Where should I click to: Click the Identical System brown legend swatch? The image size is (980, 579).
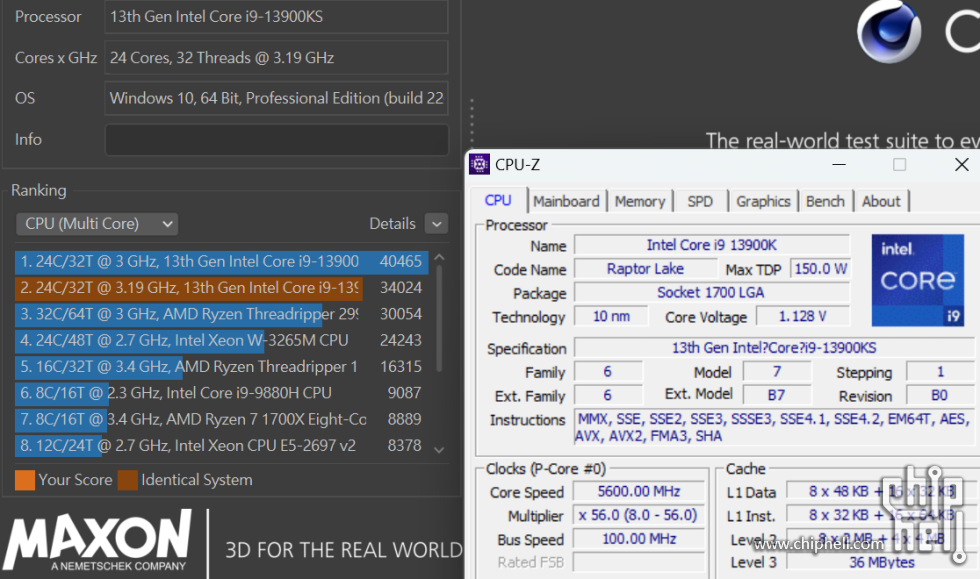pos(128,480)
